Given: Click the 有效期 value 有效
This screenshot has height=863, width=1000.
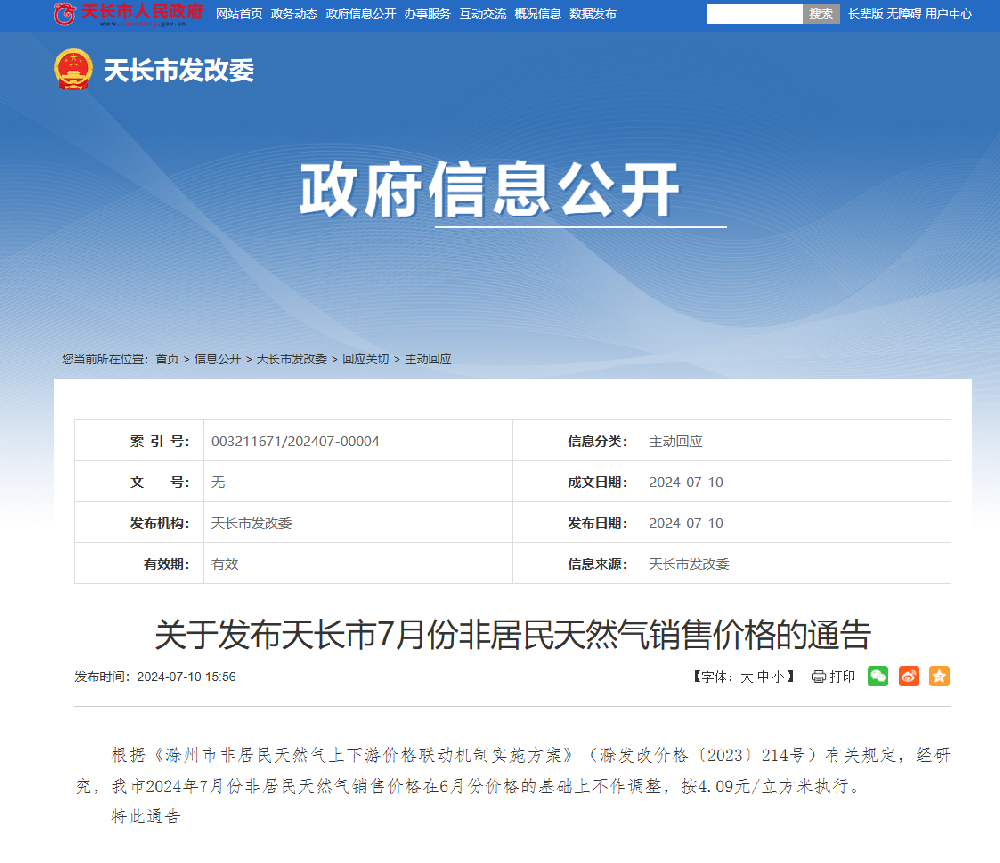Looking at the screenshot, I should (x=224, y=564).
